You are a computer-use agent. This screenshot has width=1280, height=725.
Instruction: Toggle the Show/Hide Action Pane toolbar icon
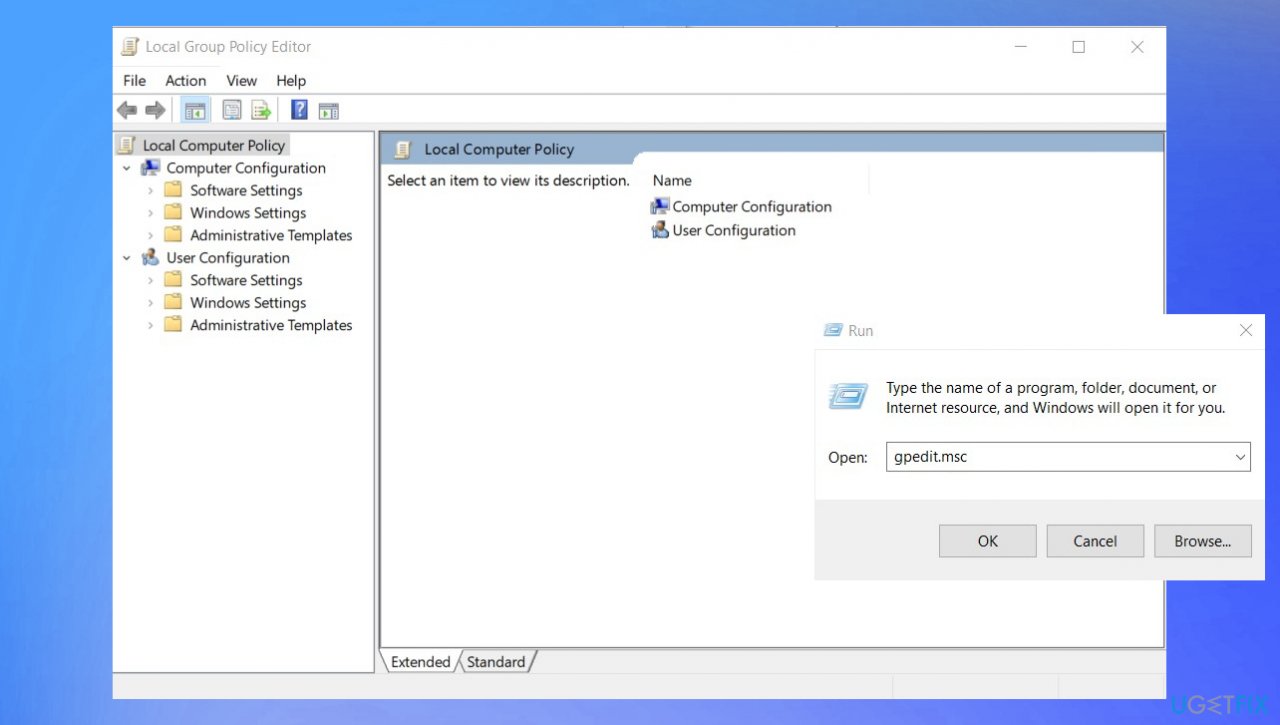pos(328,110)
